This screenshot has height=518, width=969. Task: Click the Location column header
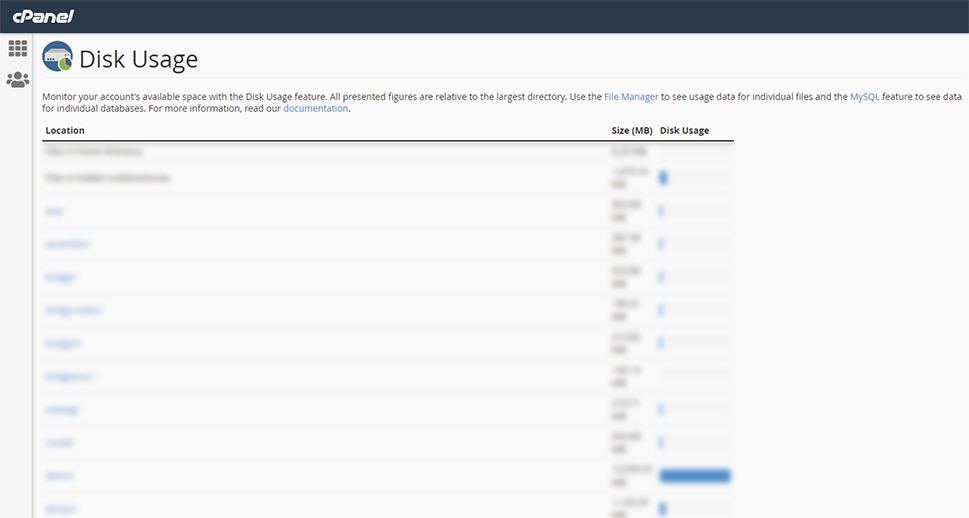(65, 130)
